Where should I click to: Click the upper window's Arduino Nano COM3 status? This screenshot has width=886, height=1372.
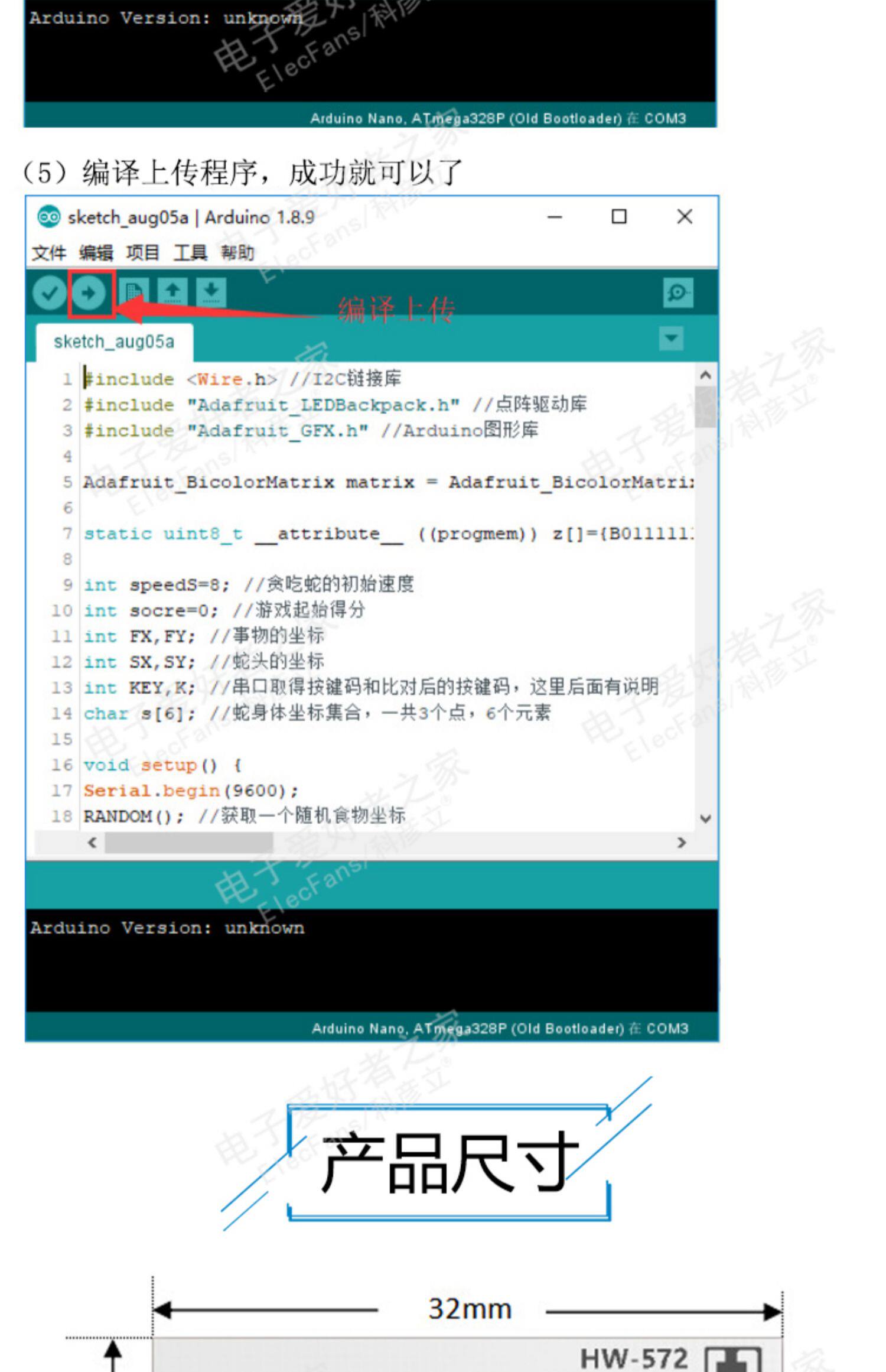(x=498, y=119)
